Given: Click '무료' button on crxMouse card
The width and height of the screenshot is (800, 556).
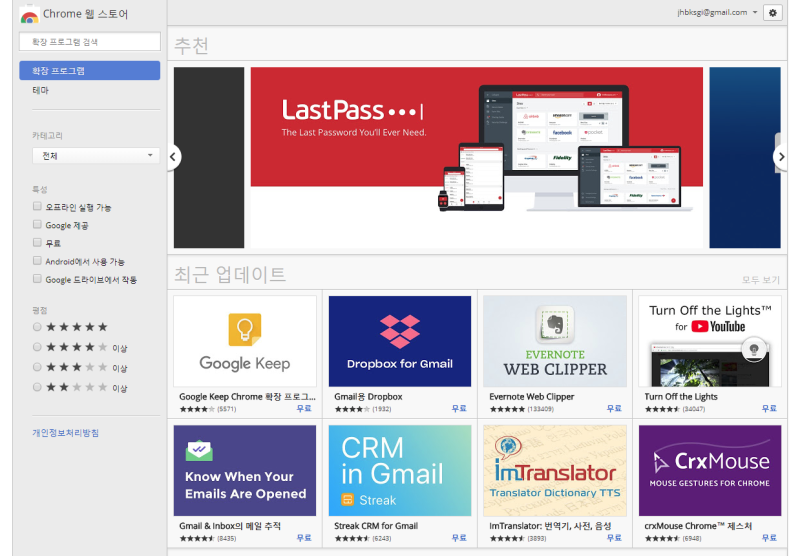Looking at the screenshot, I should pos(769,538).
